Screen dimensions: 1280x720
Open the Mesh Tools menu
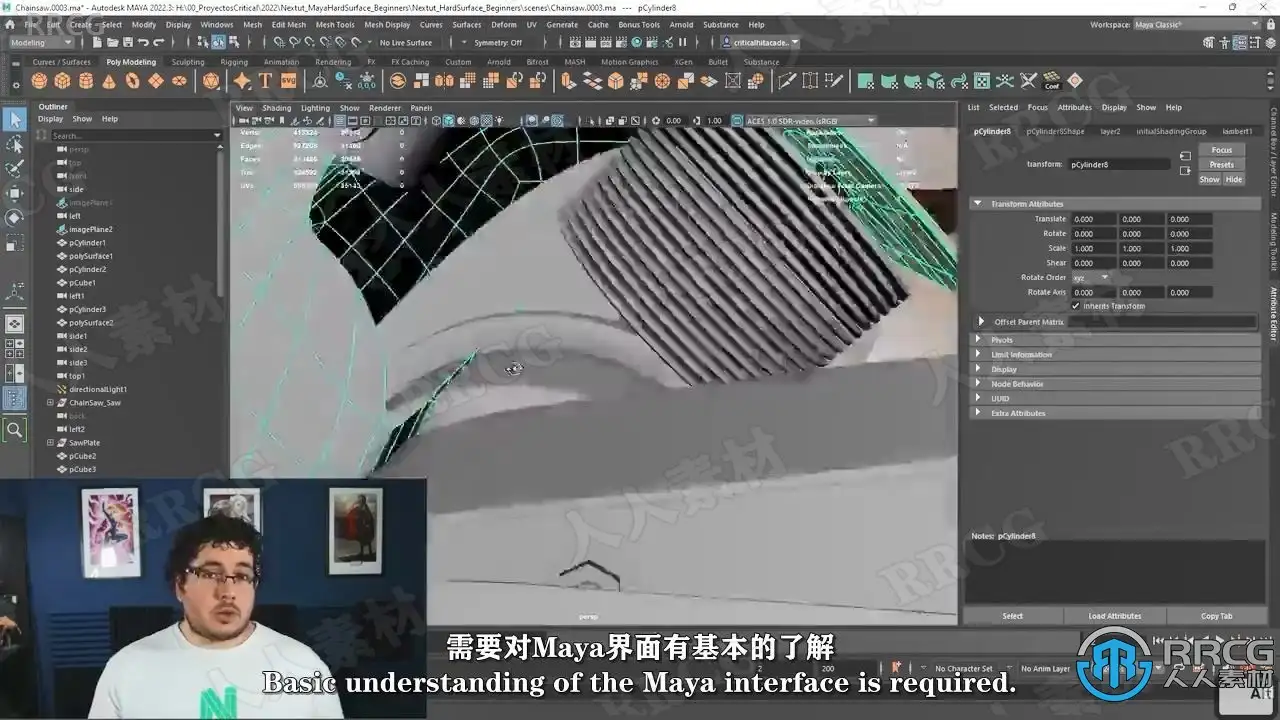(x=335, y=24)
